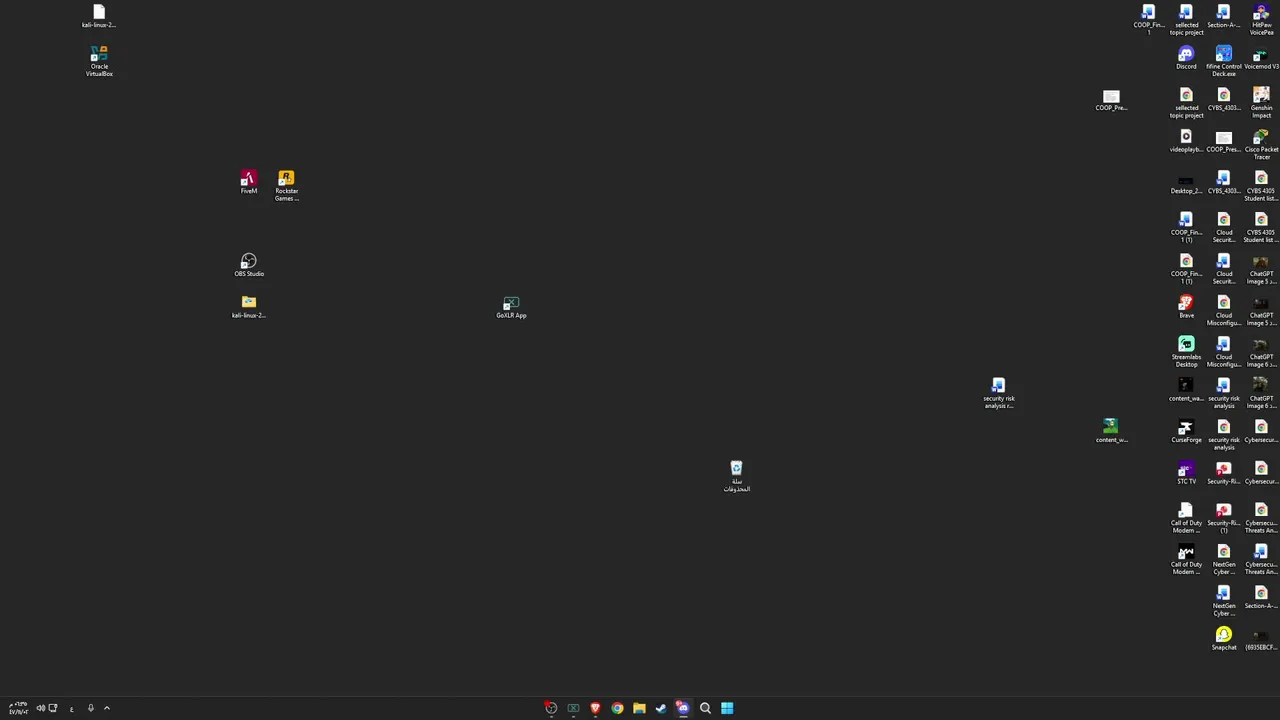
Task: Select the Recycle Bin desktop icon
Action: (x=737, y=477)
